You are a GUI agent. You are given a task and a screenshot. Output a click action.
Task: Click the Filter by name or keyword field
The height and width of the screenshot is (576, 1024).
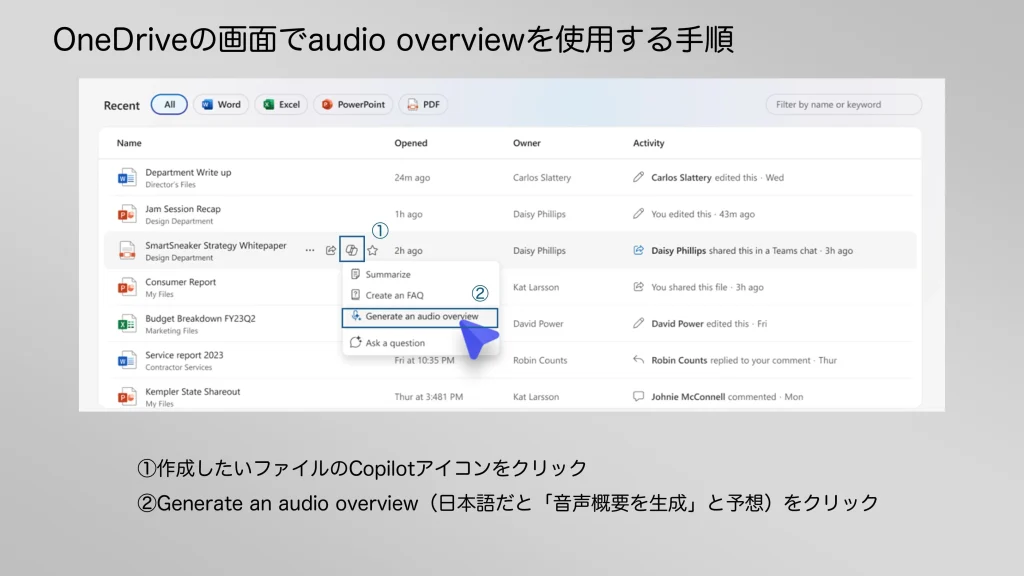(x=844, y=104)
